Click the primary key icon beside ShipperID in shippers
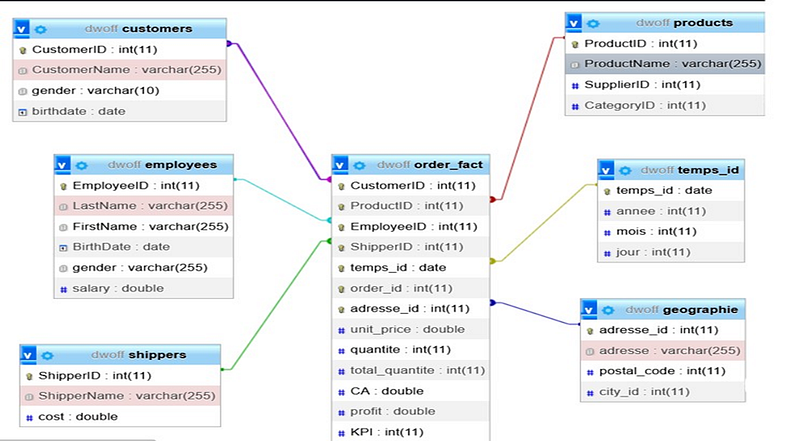Image resolution: width=800 pixels, height=441 pixels. (28, 375)
